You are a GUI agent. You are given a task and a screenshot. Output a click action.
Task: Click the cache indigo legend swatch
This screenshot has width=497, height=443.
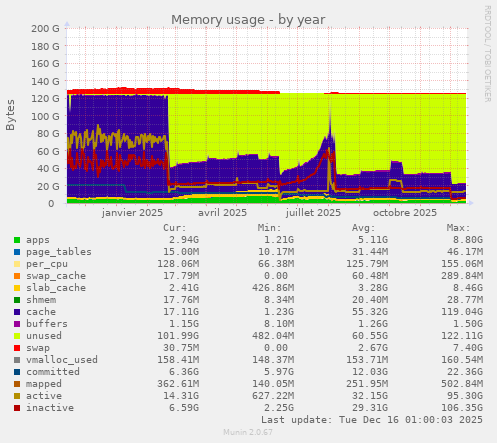click(x=17, y=312)
